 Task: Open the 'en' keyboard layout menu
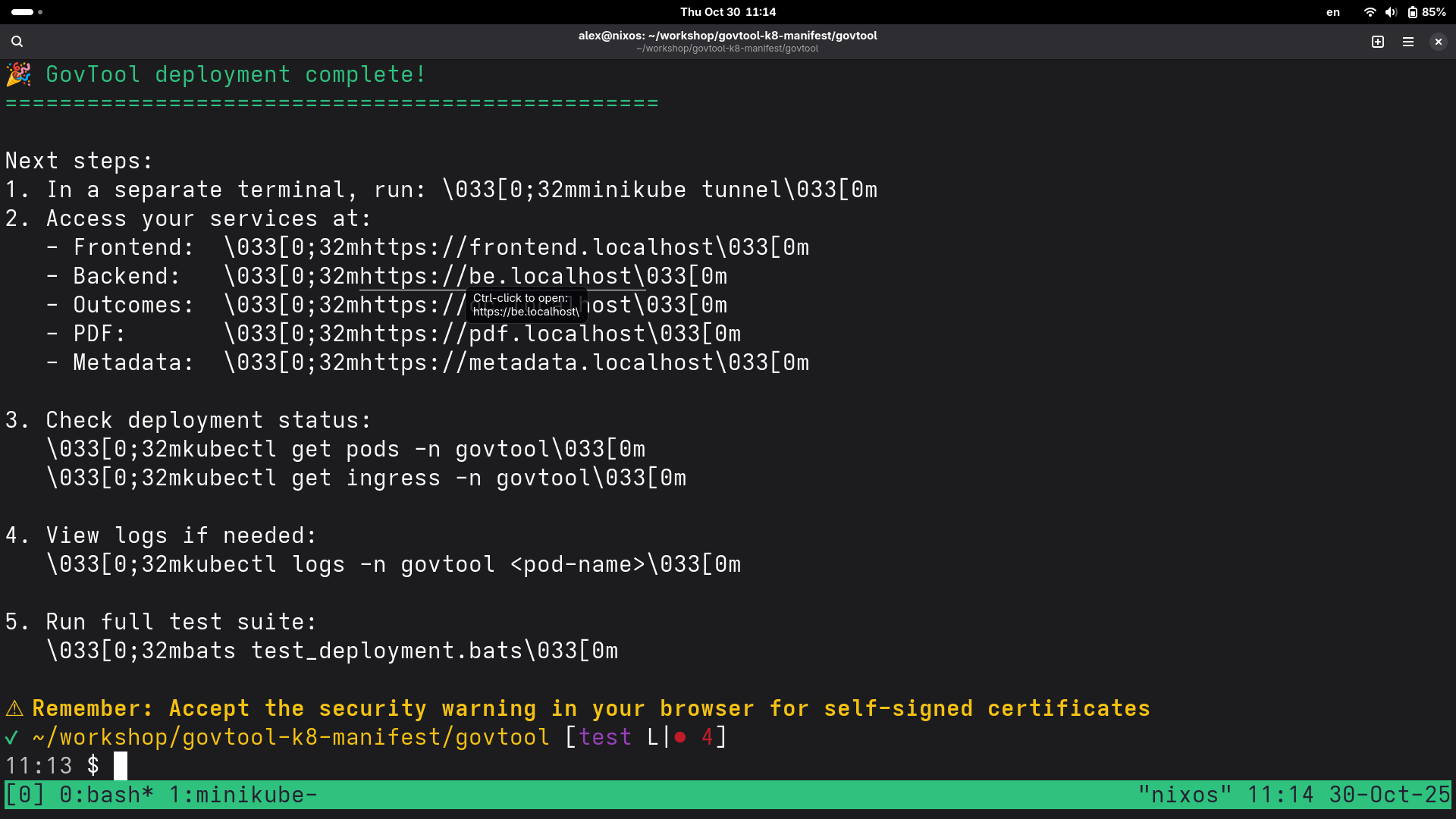point(1332,12)
